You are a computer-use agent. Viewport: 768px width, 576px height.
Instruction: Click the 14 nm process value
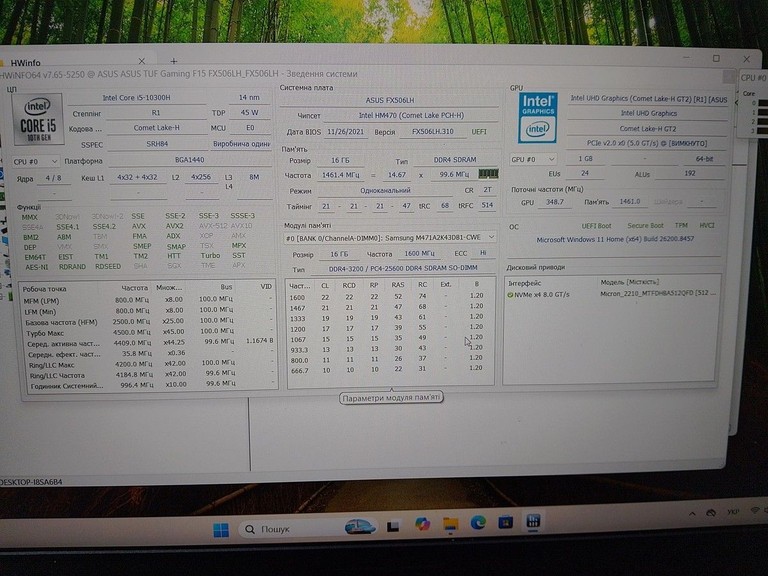tap(250, 97)
